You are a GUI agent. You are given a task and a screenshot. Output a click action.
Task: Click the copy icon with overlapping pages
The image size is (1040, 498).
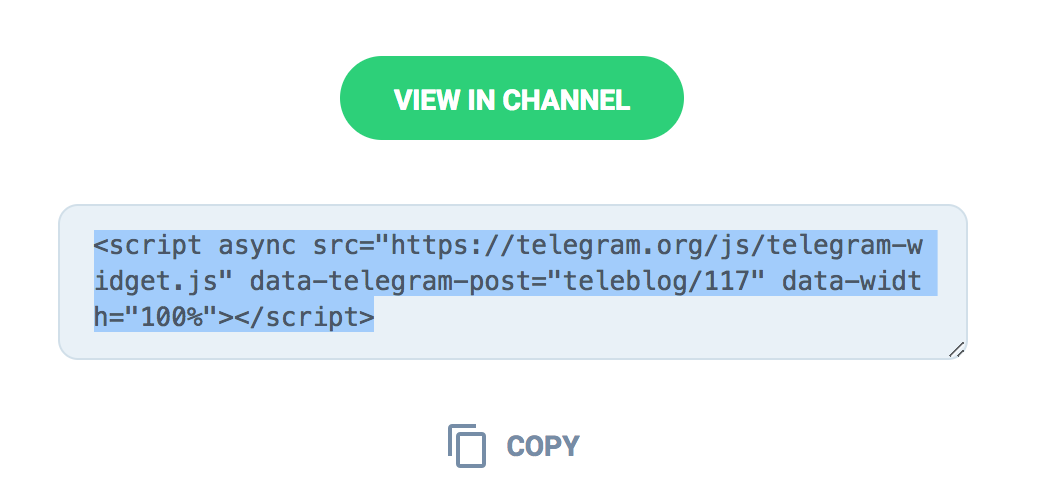[x=467, y=446]
